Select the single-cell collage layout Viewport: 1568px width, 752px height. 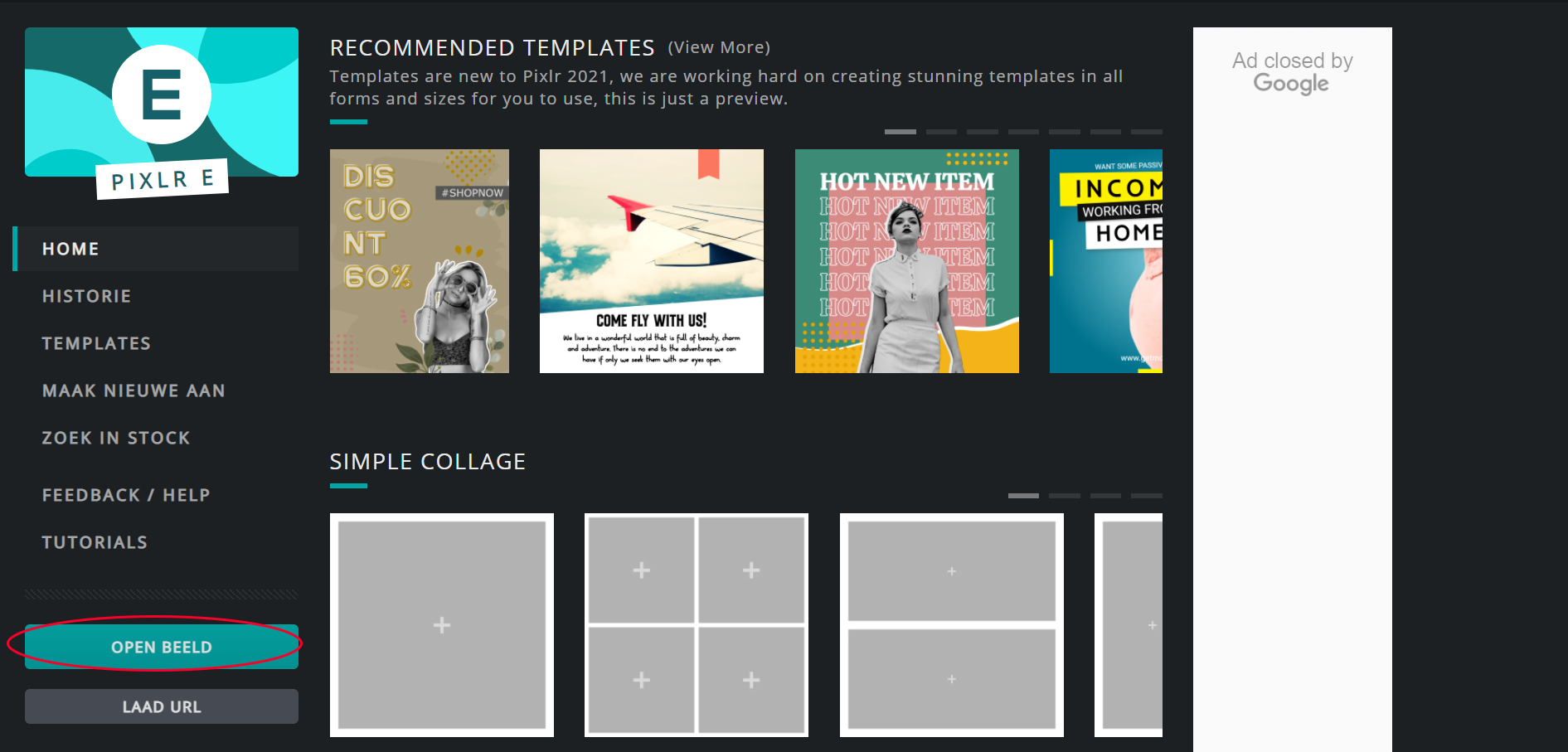[442, 625]
